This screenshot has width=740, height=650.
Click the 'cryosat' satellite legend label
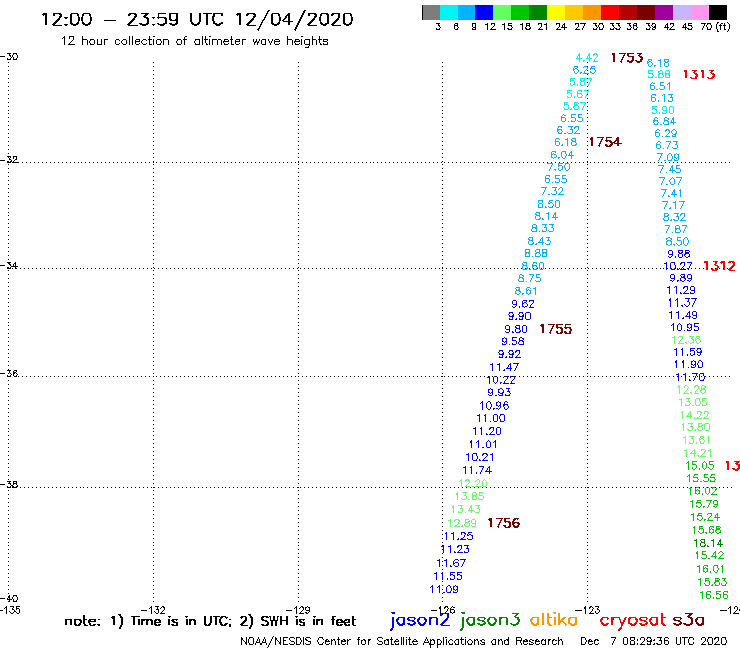(x=633, y=620)
